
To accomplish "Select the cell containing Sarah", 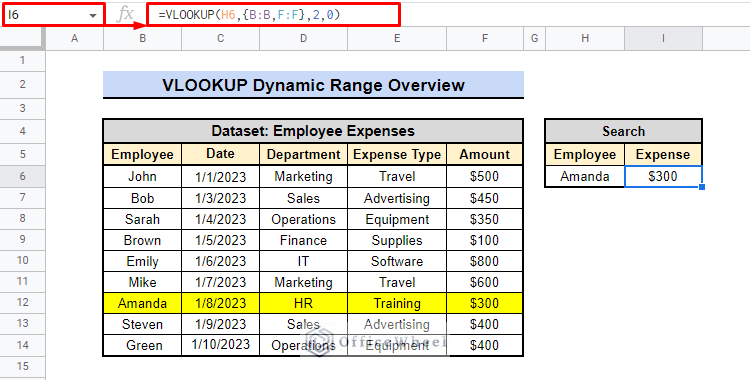I will (x=143, y=219).
